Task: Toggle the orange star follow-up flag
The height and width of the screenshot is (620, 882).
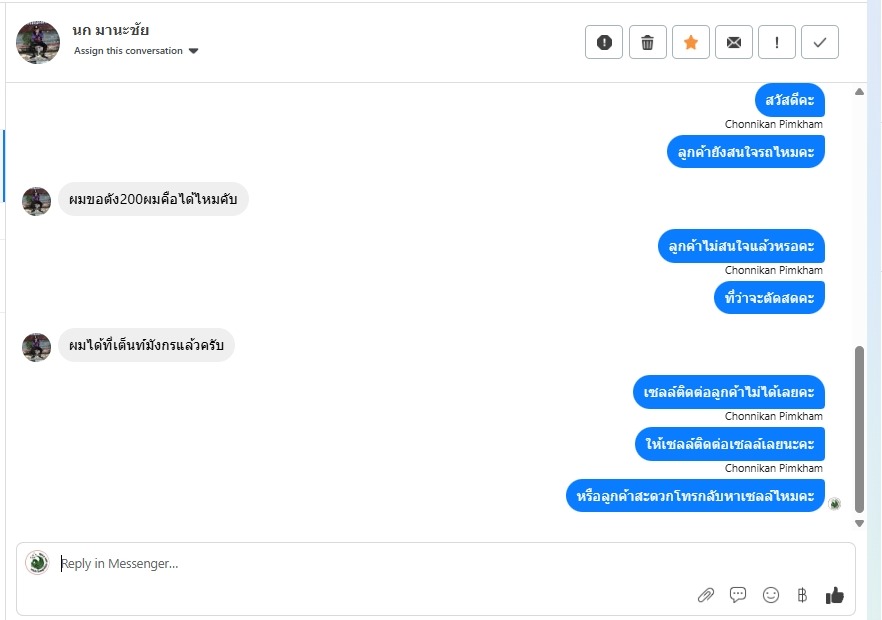Action: (691, 42)
